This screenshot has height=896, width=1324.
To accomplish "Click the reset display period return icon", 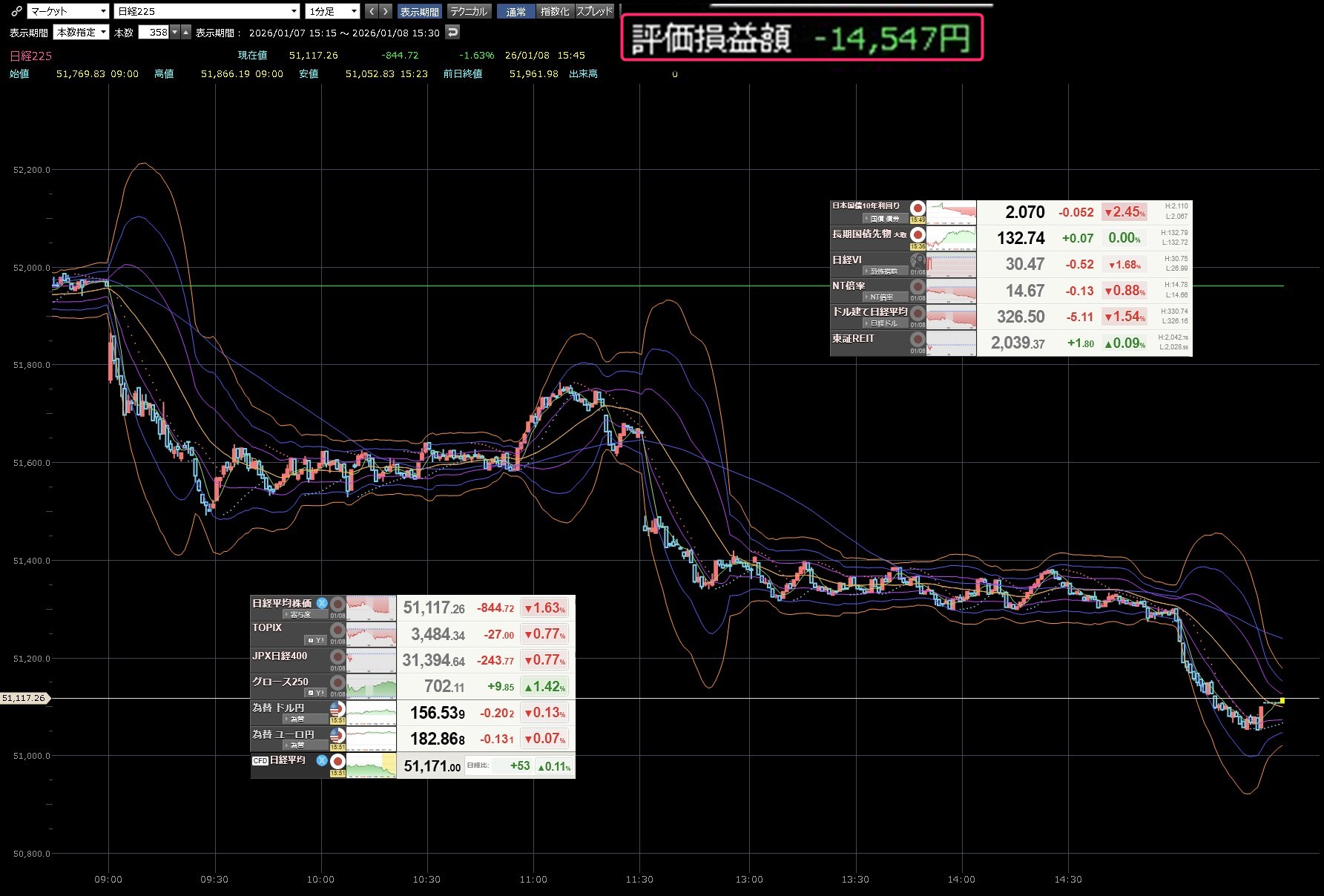I will (x=452, y=32).
